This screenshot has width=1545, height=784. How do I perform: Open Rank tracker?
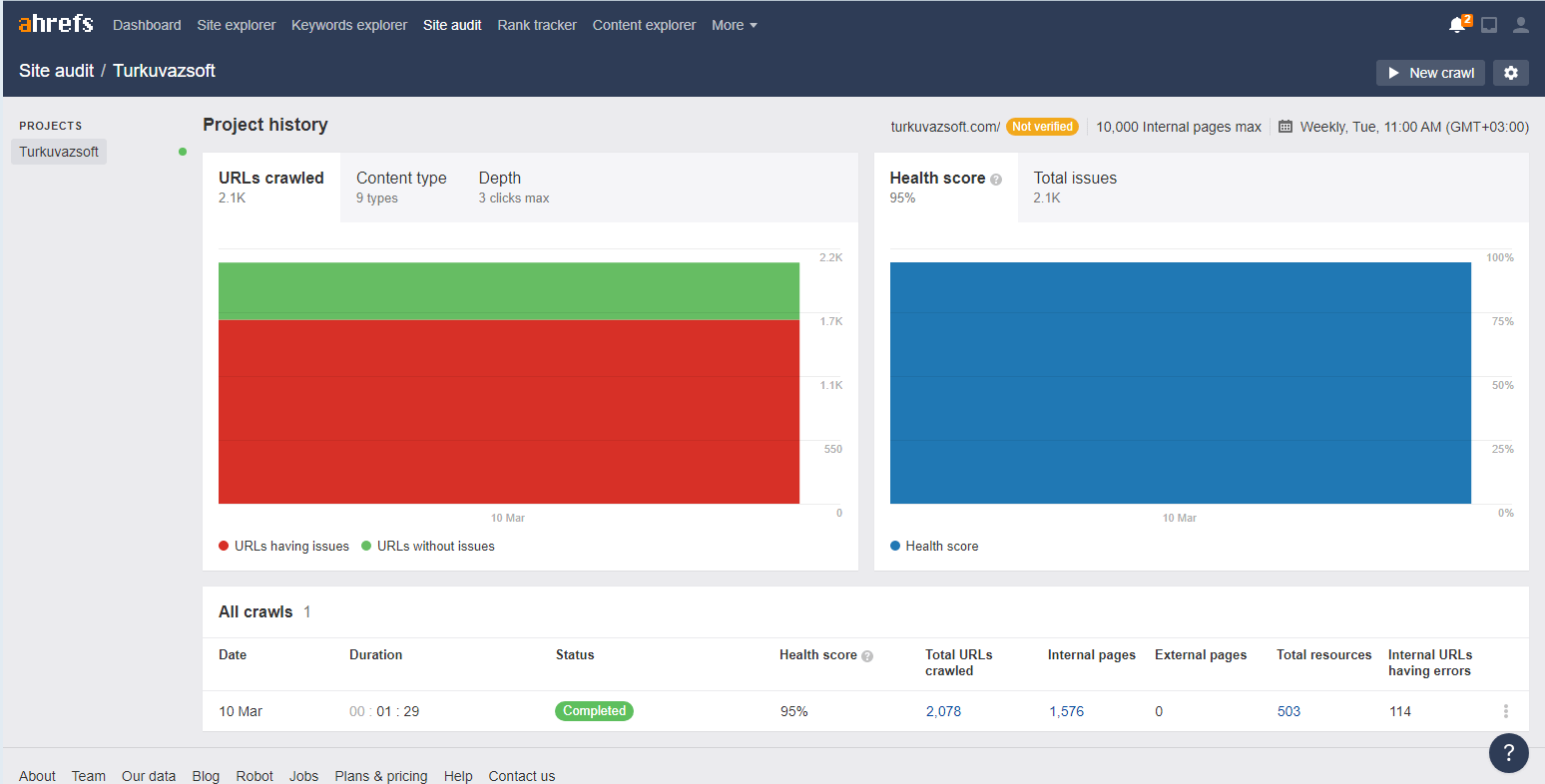pos(537,25)
